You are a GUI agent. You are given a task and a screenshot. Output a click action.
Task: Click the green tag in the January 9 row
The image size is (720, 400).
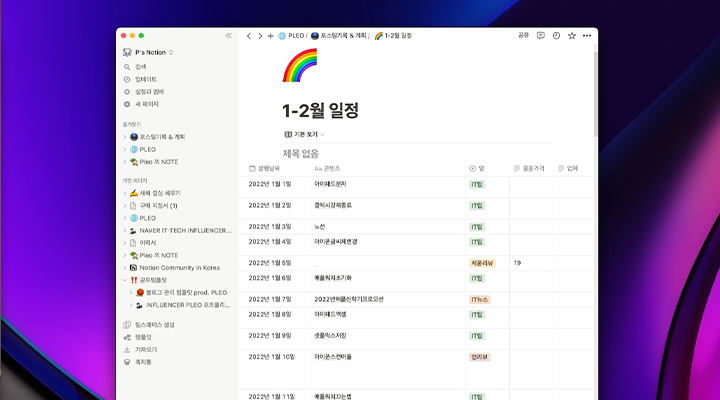(477, 336)
